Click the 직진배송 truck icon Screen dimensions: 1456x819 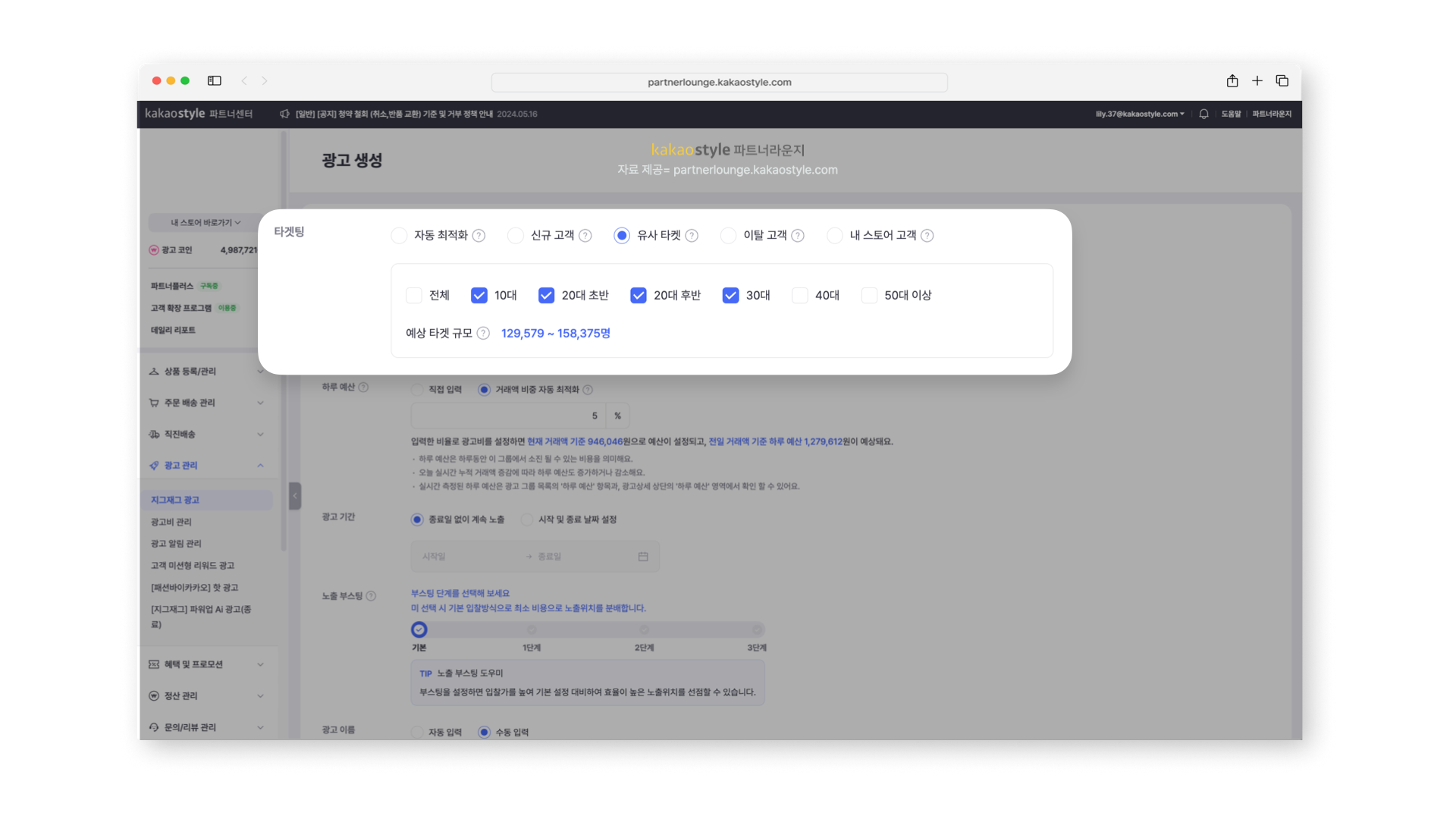pyautogui.click(x=154, y=435)
